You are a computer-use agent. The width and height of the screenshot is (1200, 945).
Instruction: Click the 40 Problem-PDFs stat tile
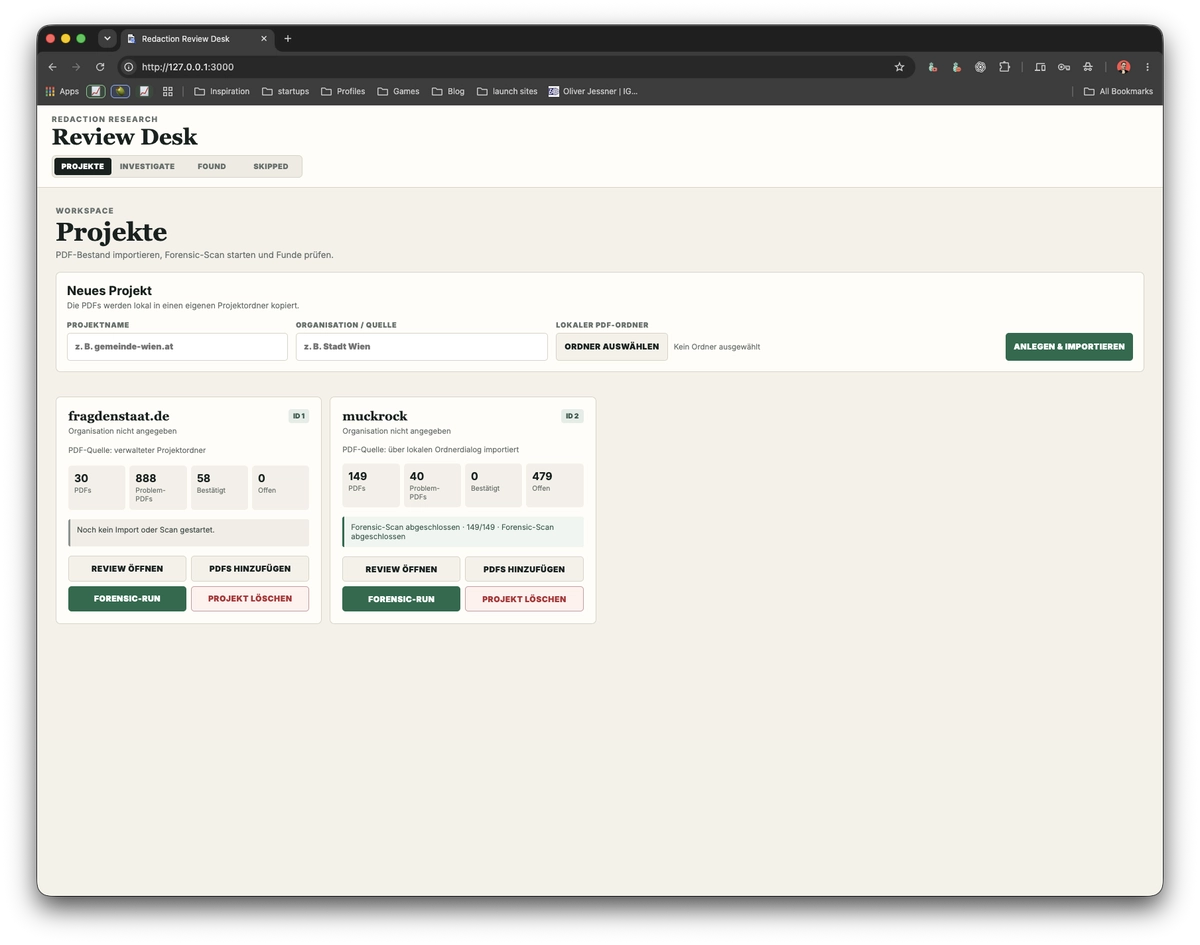pos(432,486)
